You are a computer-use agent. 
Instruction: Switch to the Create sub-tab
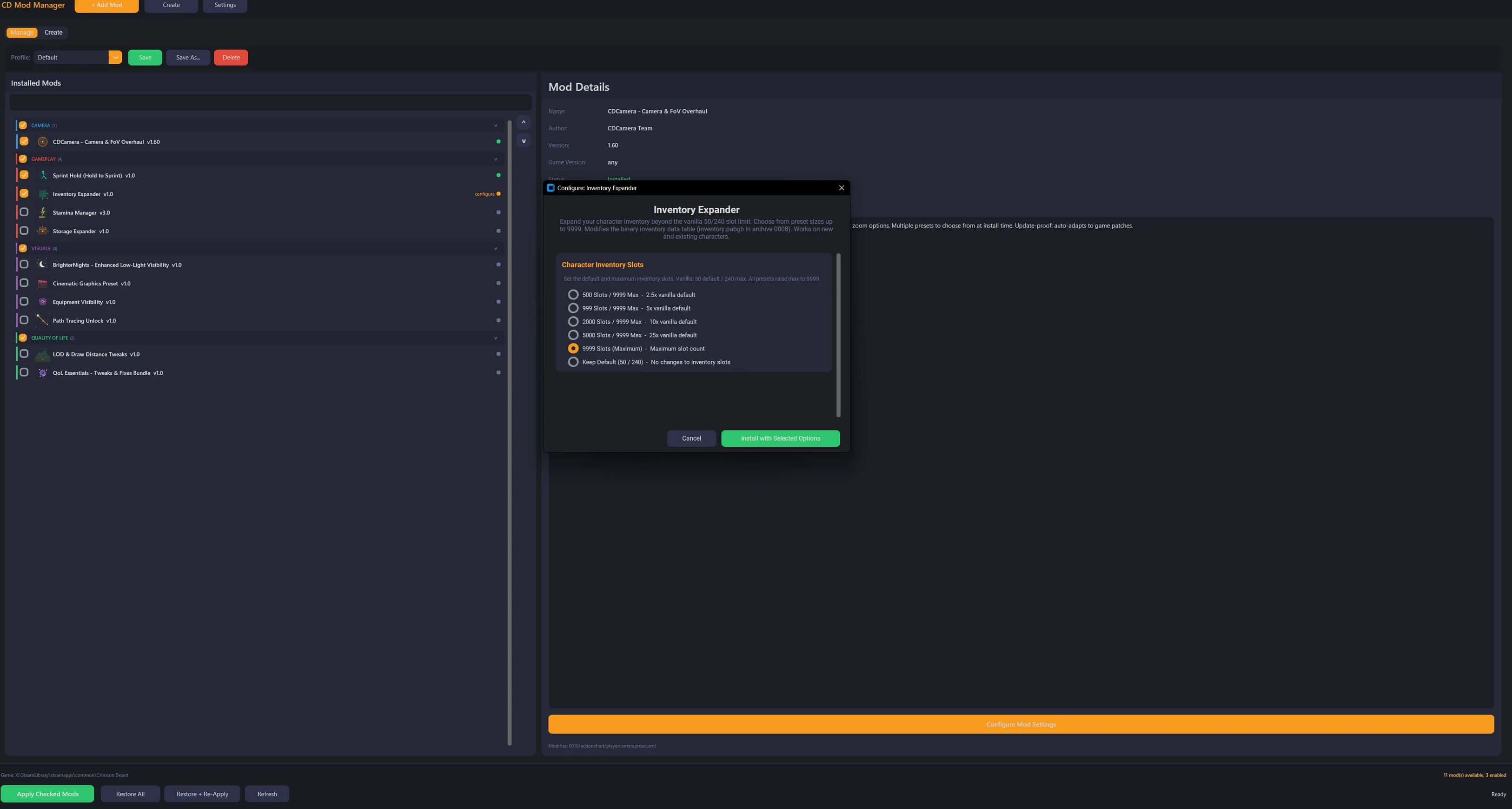click(53, 32)
